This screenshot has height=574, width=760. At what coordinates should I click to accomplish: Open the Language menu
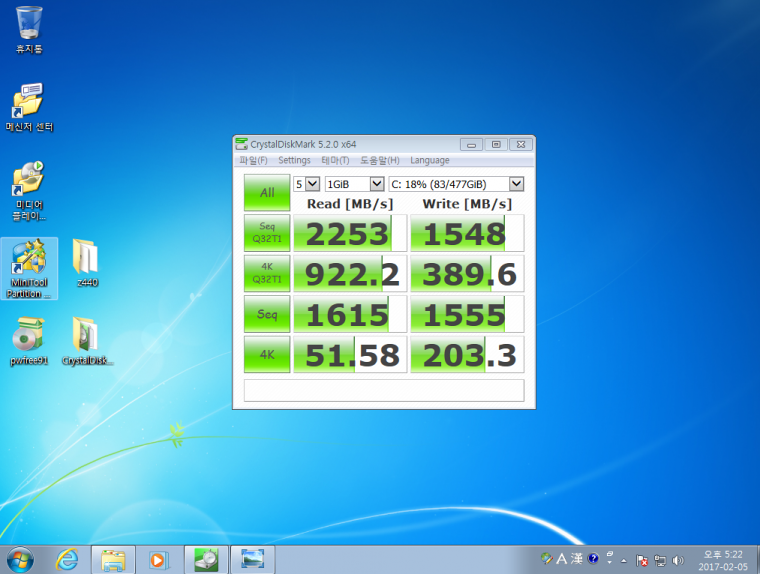[x=429, y=160]
